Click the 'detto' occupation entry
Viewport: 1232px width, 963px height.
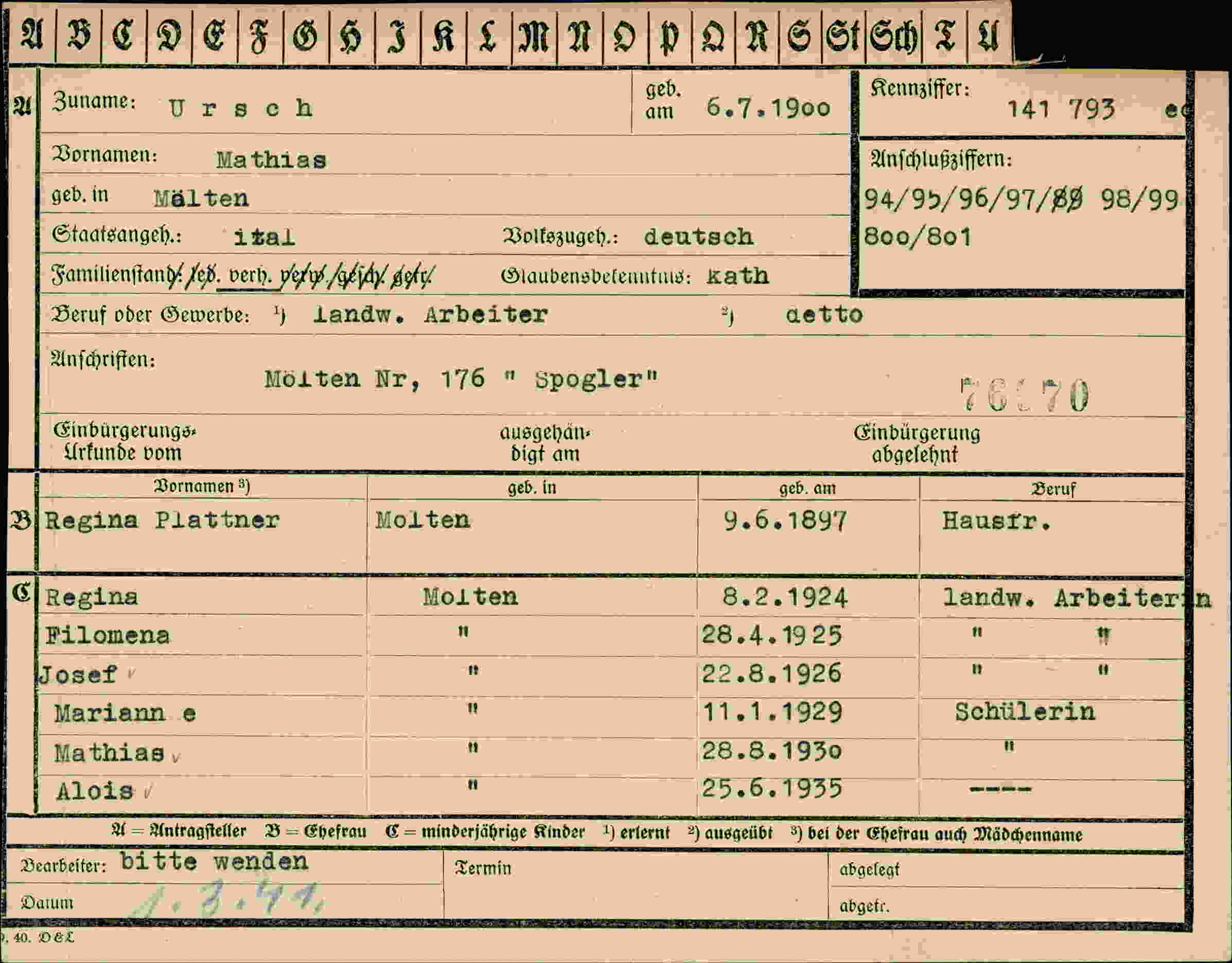pyautogui.click(x=824, y=315)
